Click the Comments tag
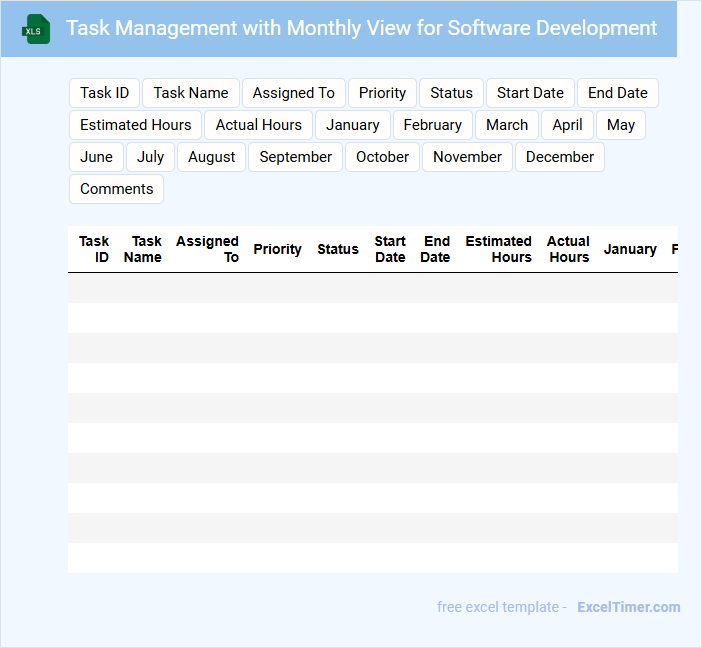Screen dimensions: 702x648 116,189
